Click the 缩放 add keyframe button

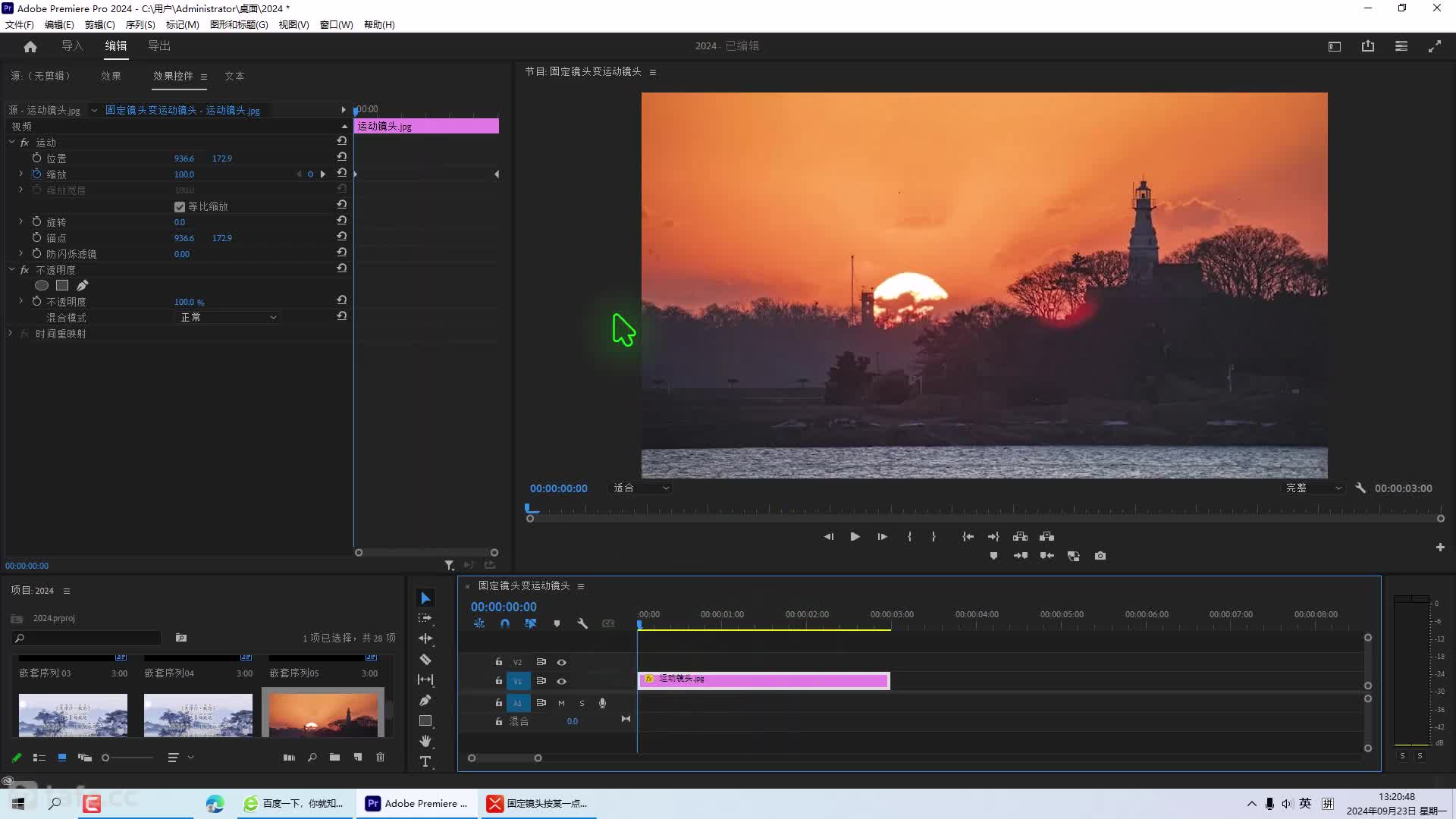(x=310, y=174)
